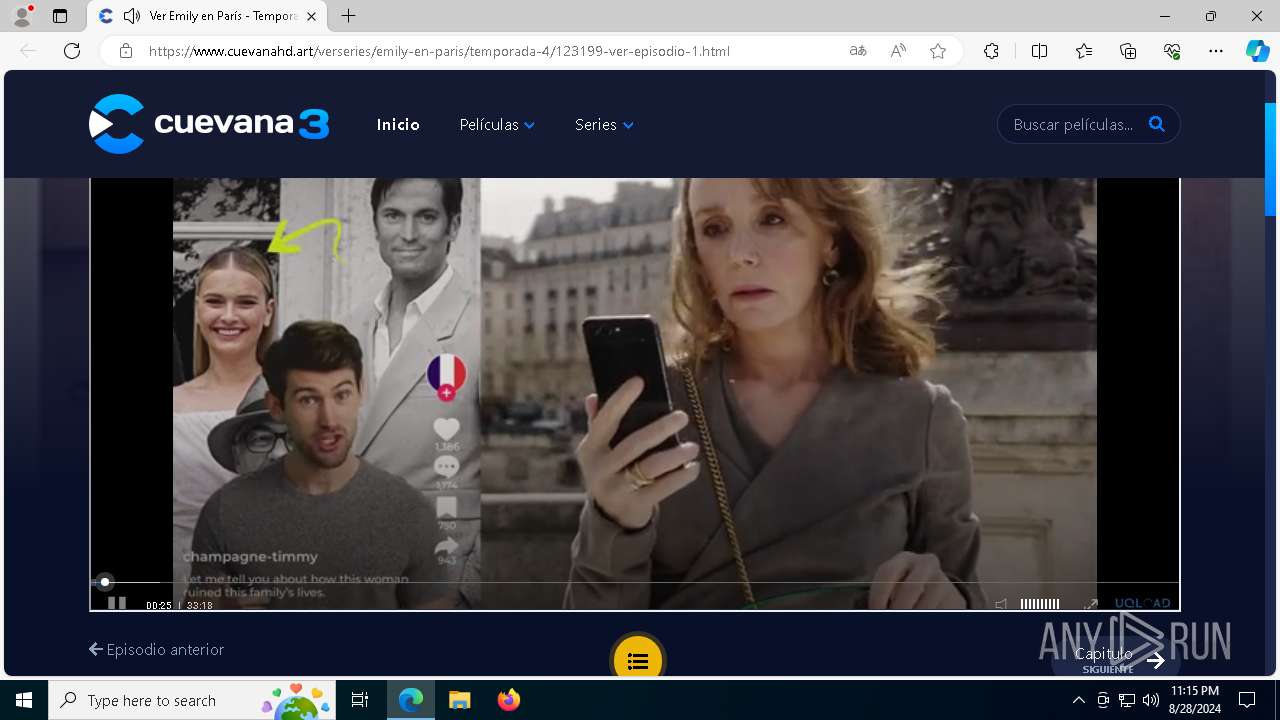This screenshot has height=720, width=1280.
Task: Switch to Edge in taskbar
Action: point(411,700)
